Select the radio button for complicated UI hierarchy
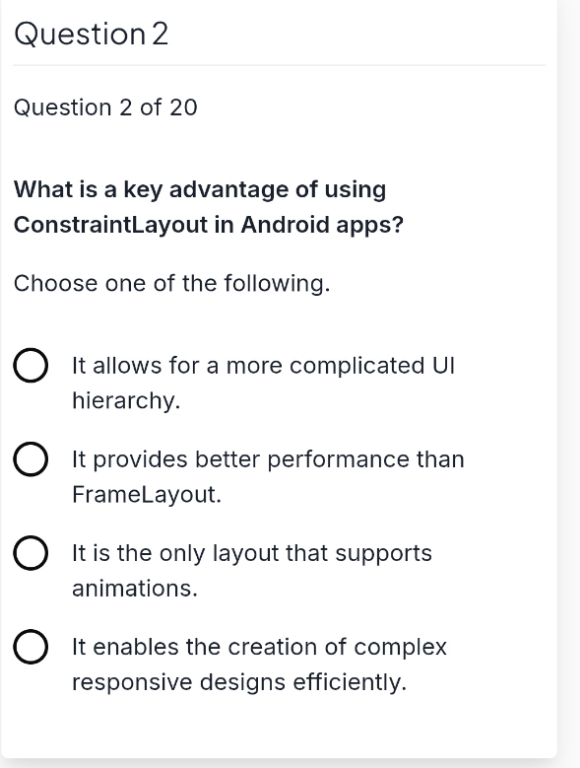The width and height of the screenshot is (580, 768). click(30, 365)
